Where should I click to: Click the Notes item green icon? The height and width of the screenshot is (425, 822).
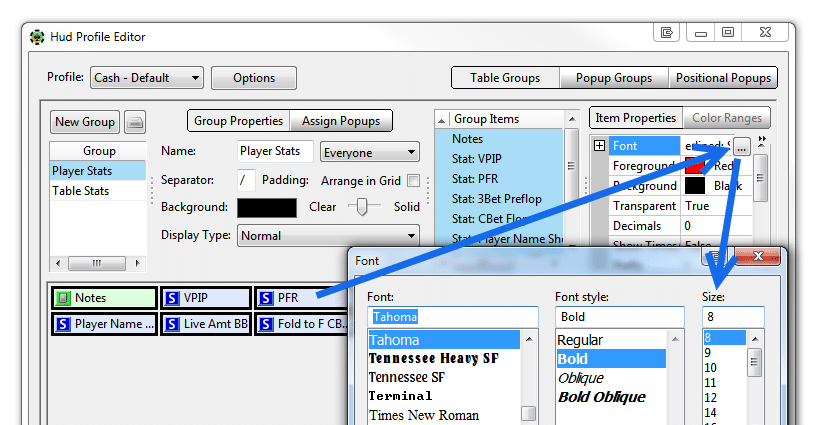(x=62, y=298)
